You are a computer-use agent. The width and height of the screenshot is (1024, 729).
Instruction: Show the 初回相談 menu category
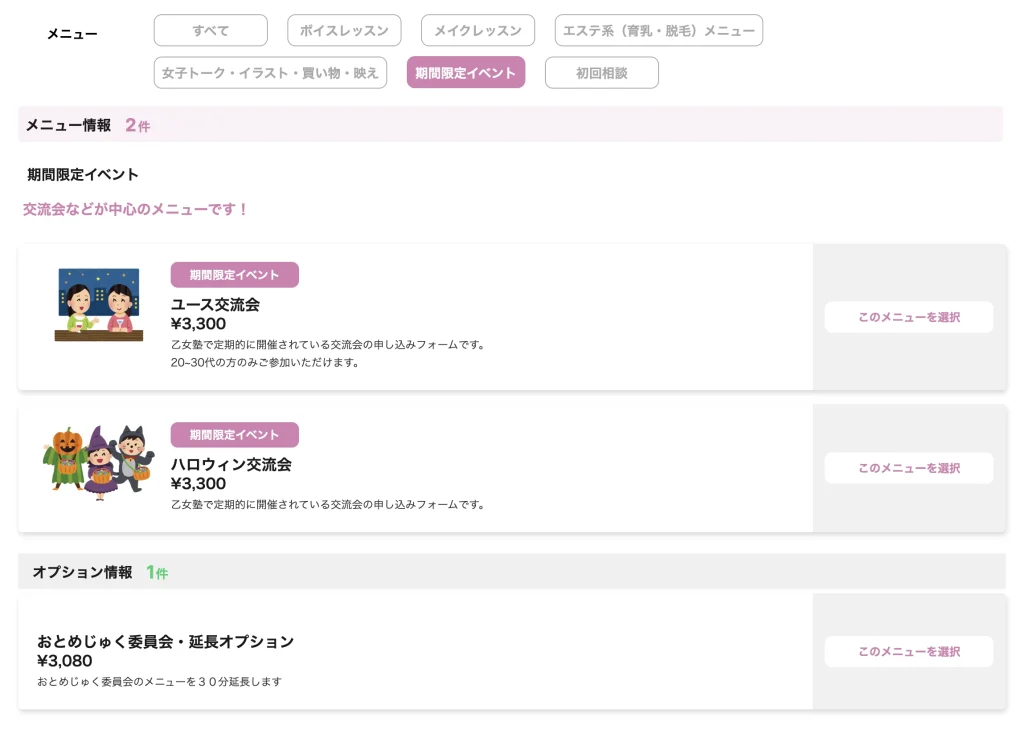[x=601, y=73]
